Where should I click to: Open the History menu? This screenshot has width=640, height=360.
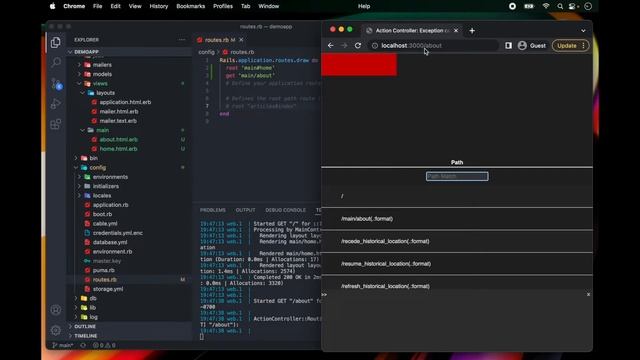pyautogui.click(x=159, y=6)
